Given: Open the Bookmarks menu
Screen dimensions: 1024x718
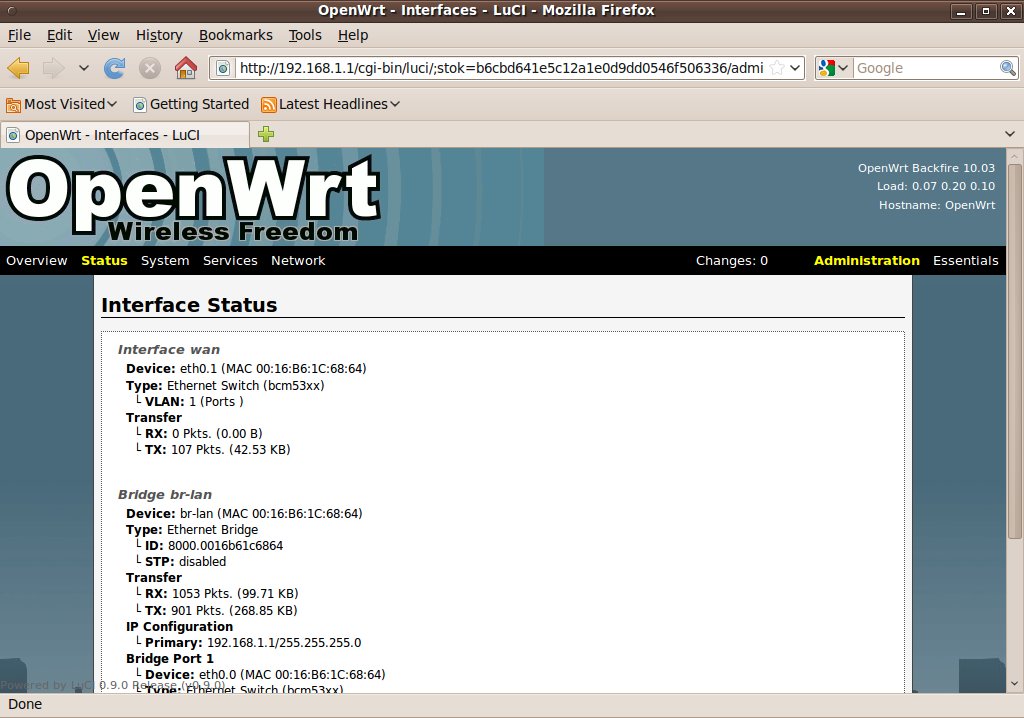Looking at the screenshot, I should click(x=235, y=35).
